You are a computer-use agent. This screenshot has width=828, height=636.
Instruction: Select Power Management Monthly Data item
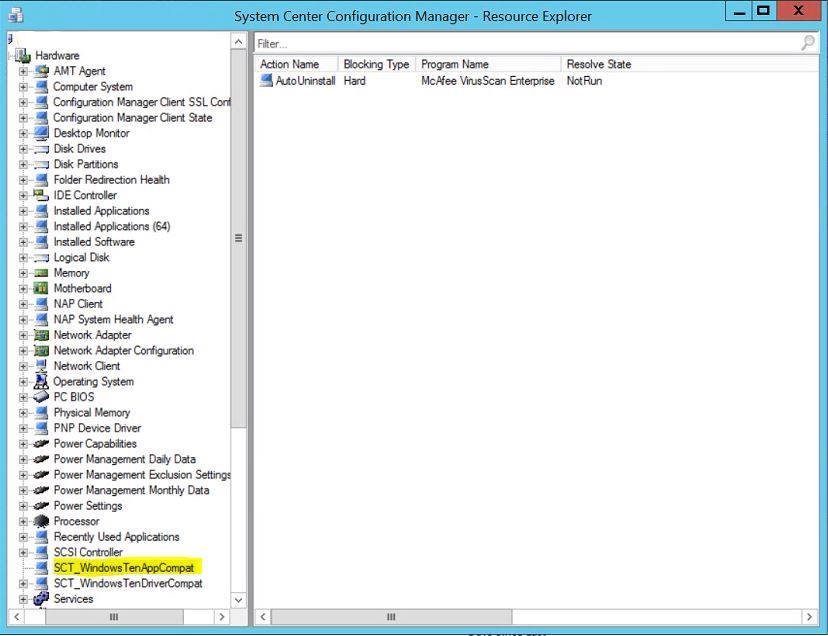coord(131,490)
